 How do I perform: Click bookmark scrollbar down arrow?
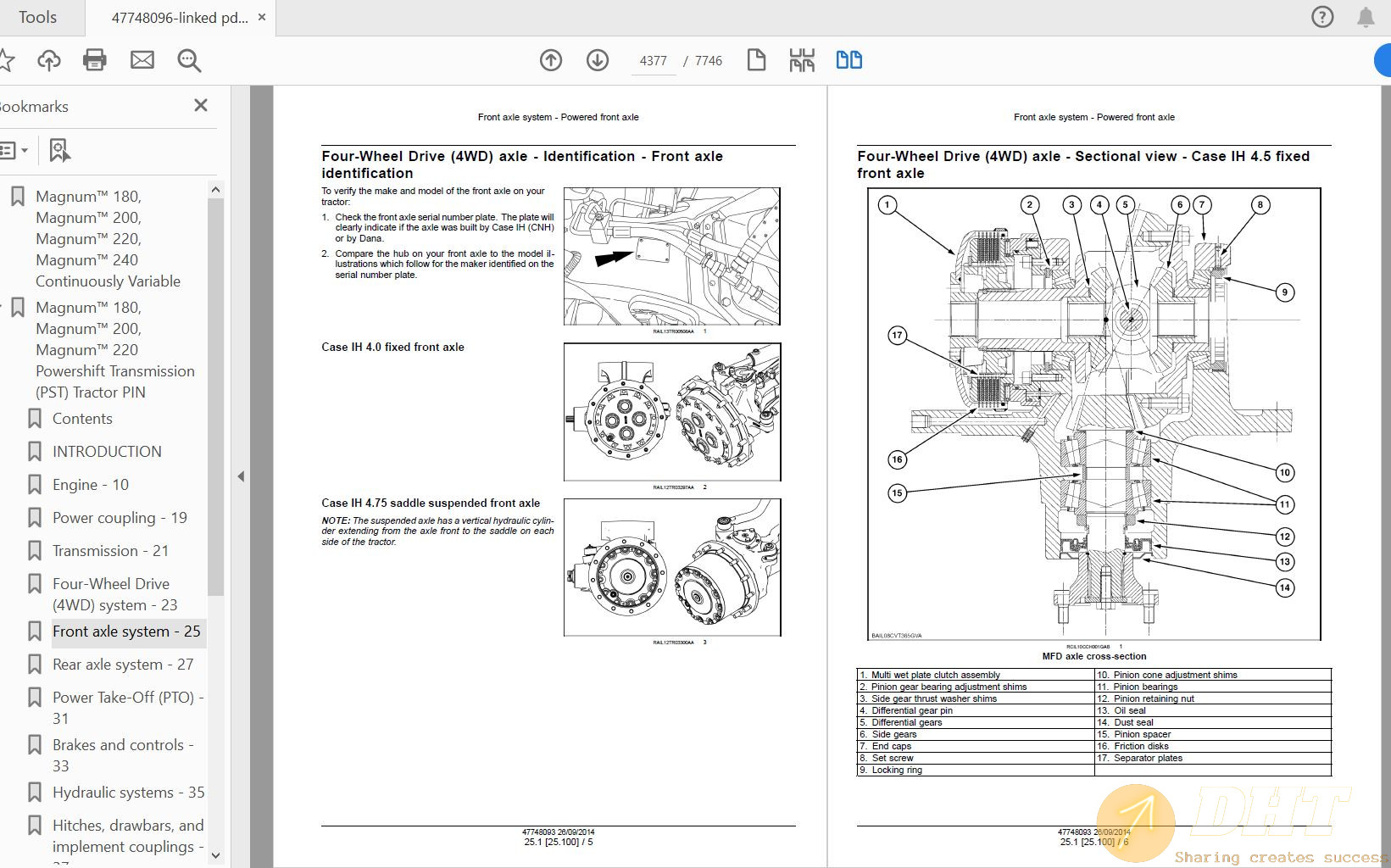click(x=215, y=855)
